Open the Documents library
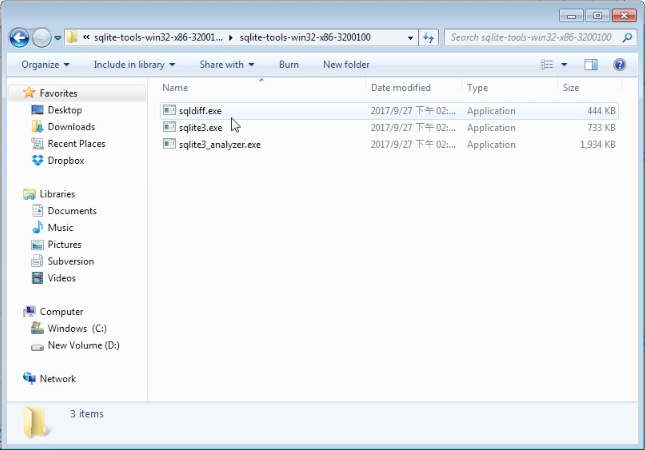Viewport: 645px width, 450px height. pyautogui.click(x=72, y=211)
